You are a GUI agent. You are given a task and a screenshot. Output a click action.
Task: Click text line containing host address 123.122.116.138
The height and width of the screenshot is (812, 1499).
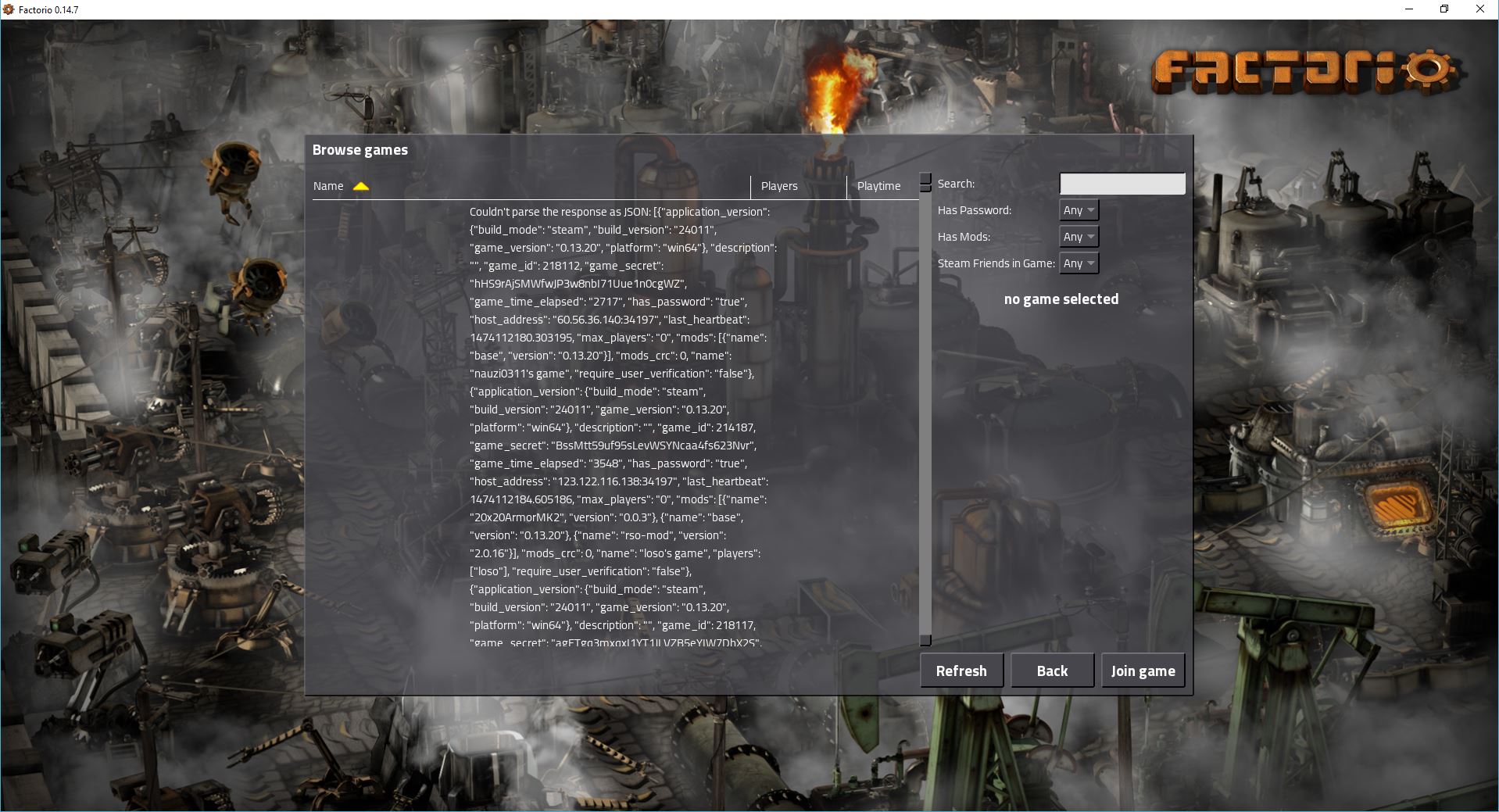coord(619,481)
